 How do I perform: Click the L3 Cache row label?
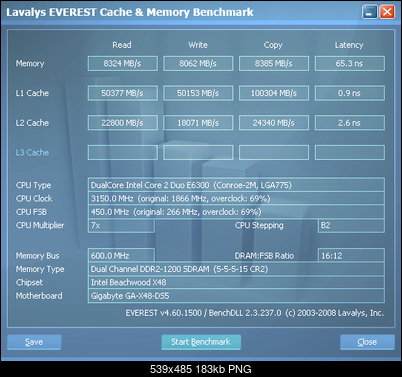(x=32, y=153)
